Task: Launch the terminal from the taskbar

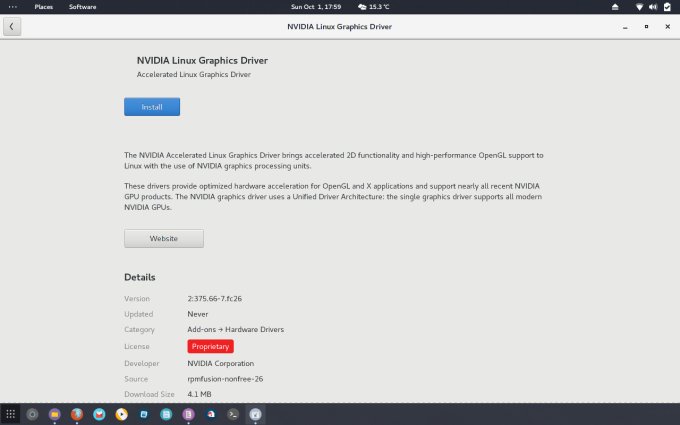Action: [233, 414]
